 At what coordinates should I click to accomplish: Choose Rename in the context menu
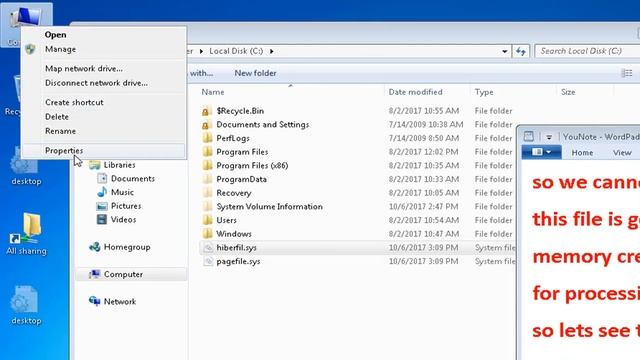(x=60, y=131)
